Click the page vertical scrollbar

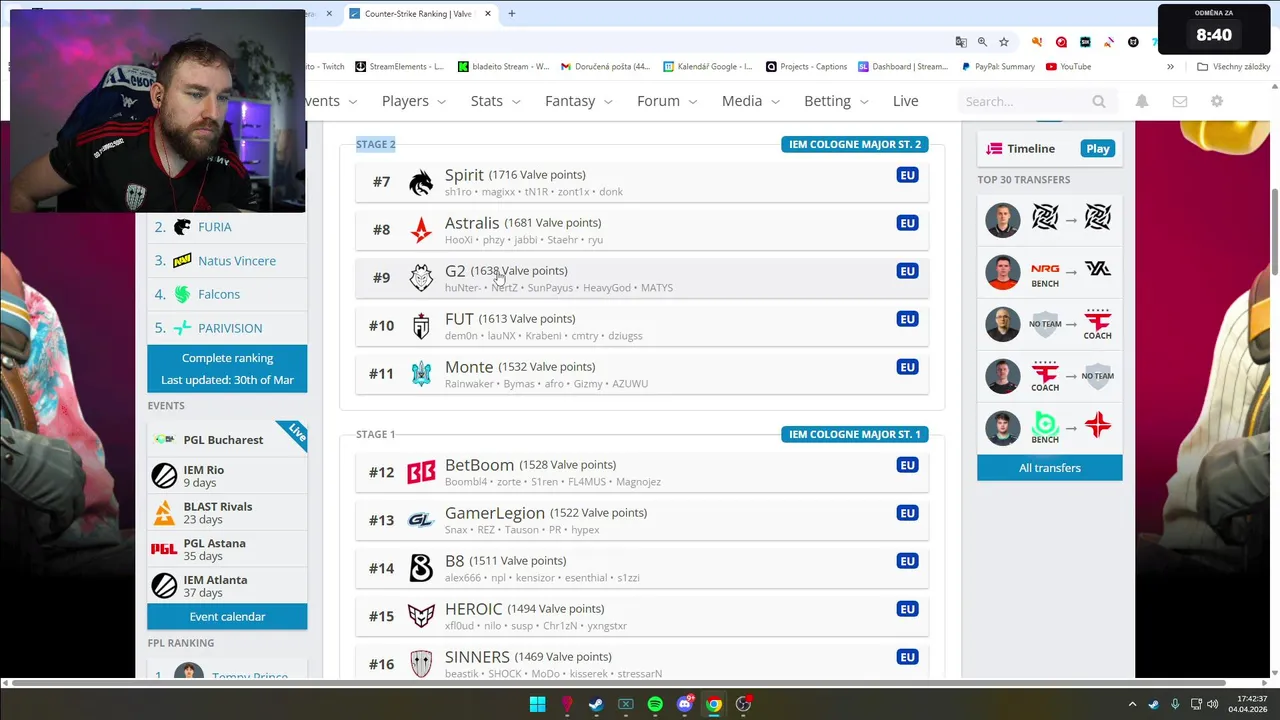tap(1274, 230)
